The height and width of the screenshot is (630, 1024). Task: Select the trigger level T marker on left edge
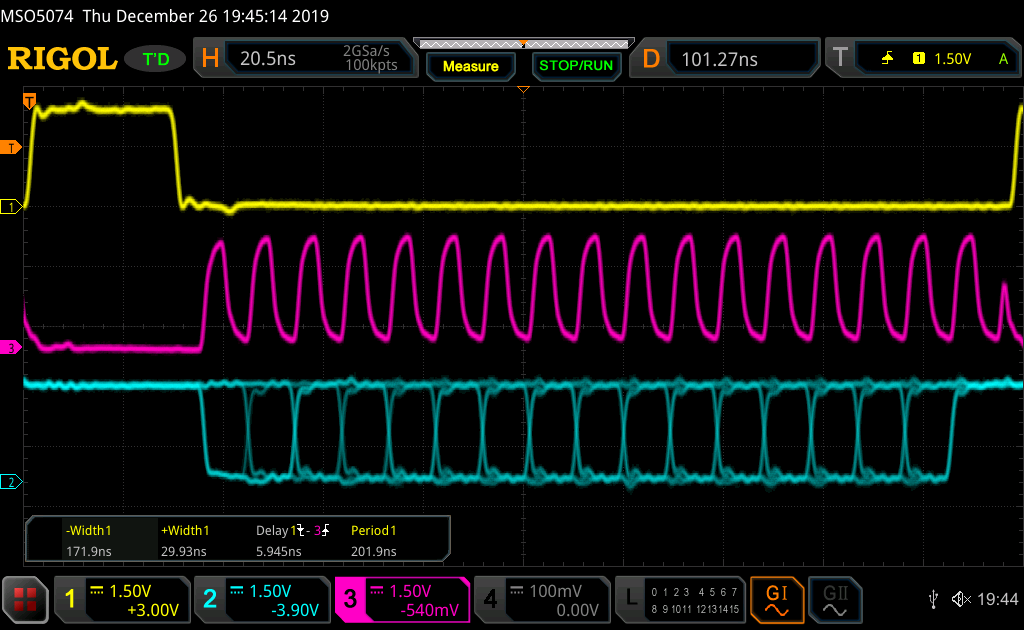coord(10,148)
